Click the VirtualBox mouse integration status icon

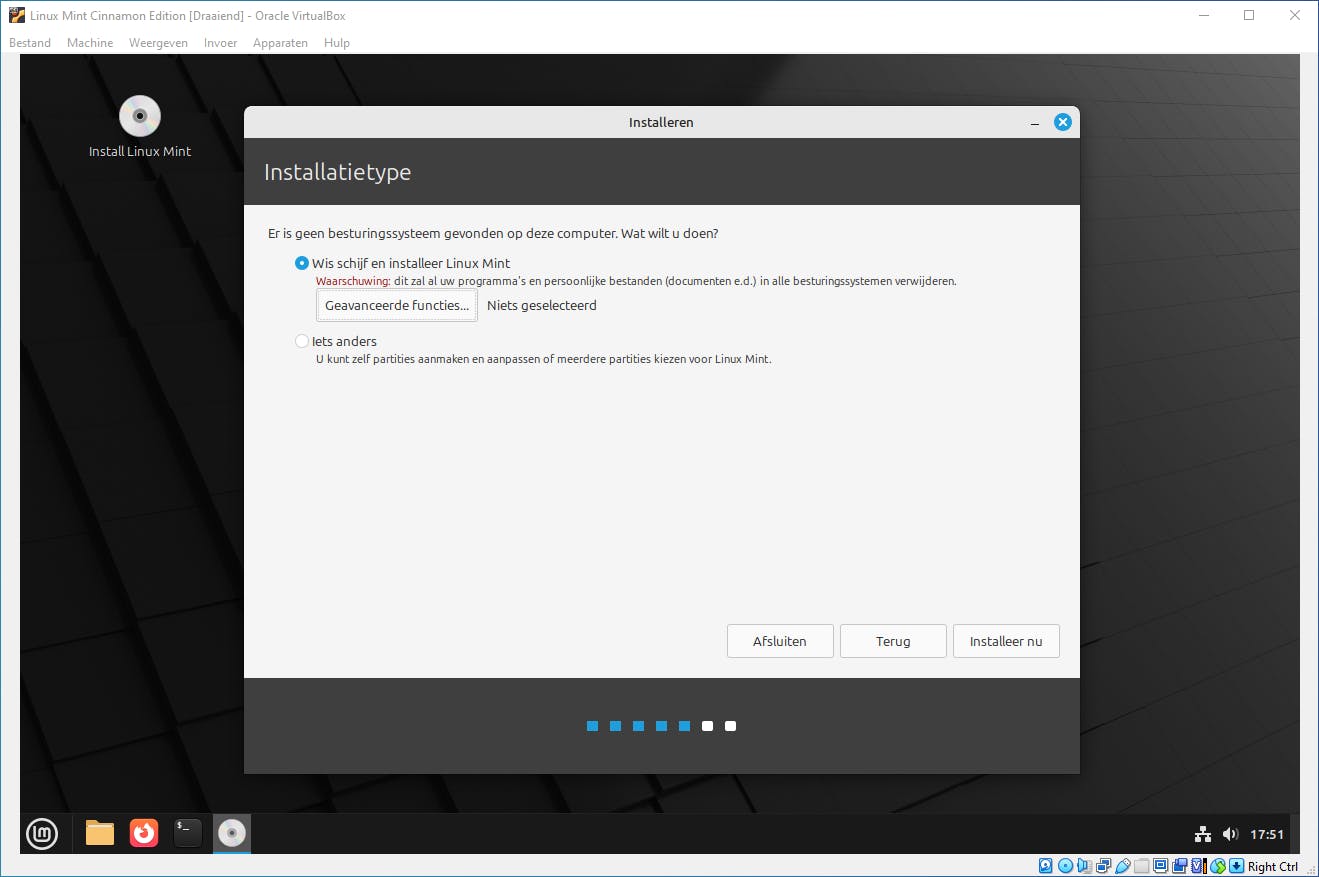[1217, 866]
